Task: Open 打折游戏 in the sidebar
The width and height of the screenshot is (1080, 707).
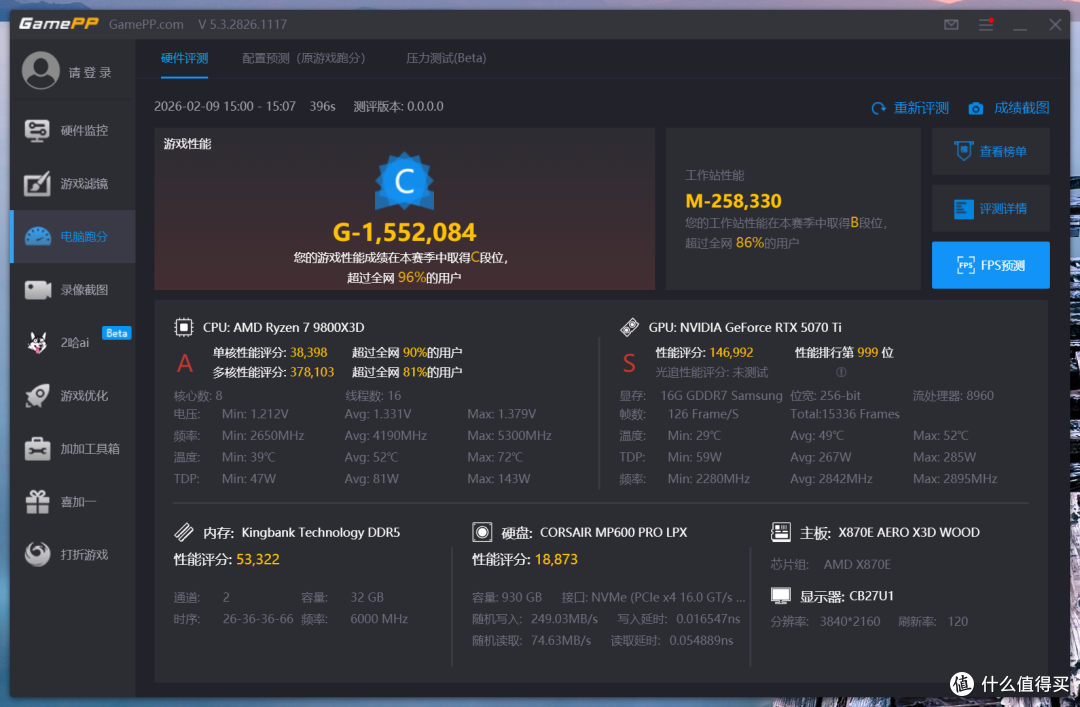Action: pyautogui.click(x=72, y=555)
